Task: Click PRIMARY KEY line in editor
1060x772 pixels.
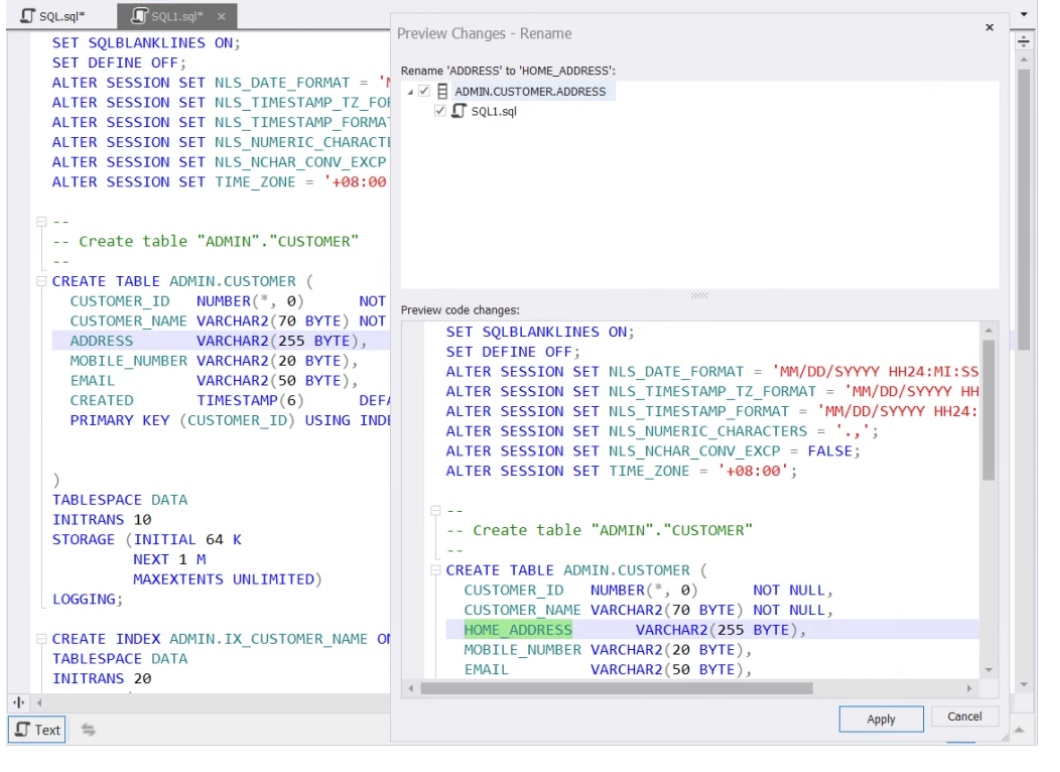Action: point(228,420)
